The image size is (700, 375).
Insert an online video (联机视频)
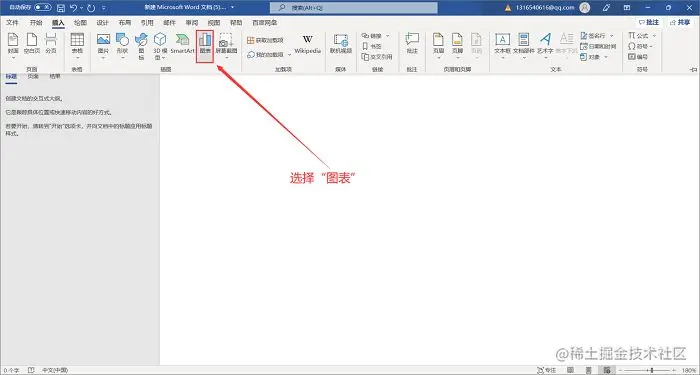pyautogui.click(x=341, y=44)
